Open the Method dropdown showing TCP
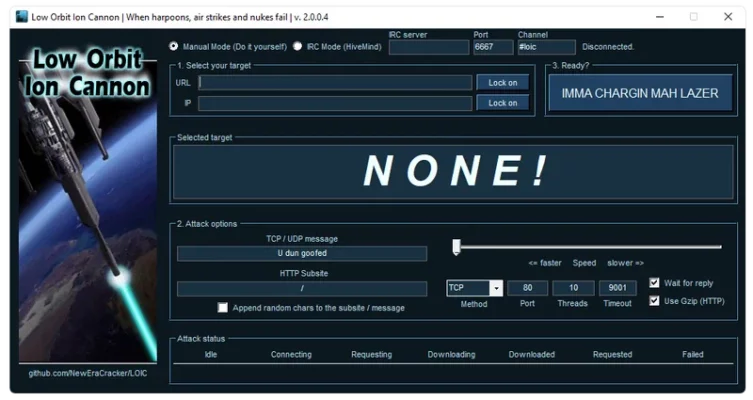753x400 pixels. pyautogui.click(x=474, y=288)
